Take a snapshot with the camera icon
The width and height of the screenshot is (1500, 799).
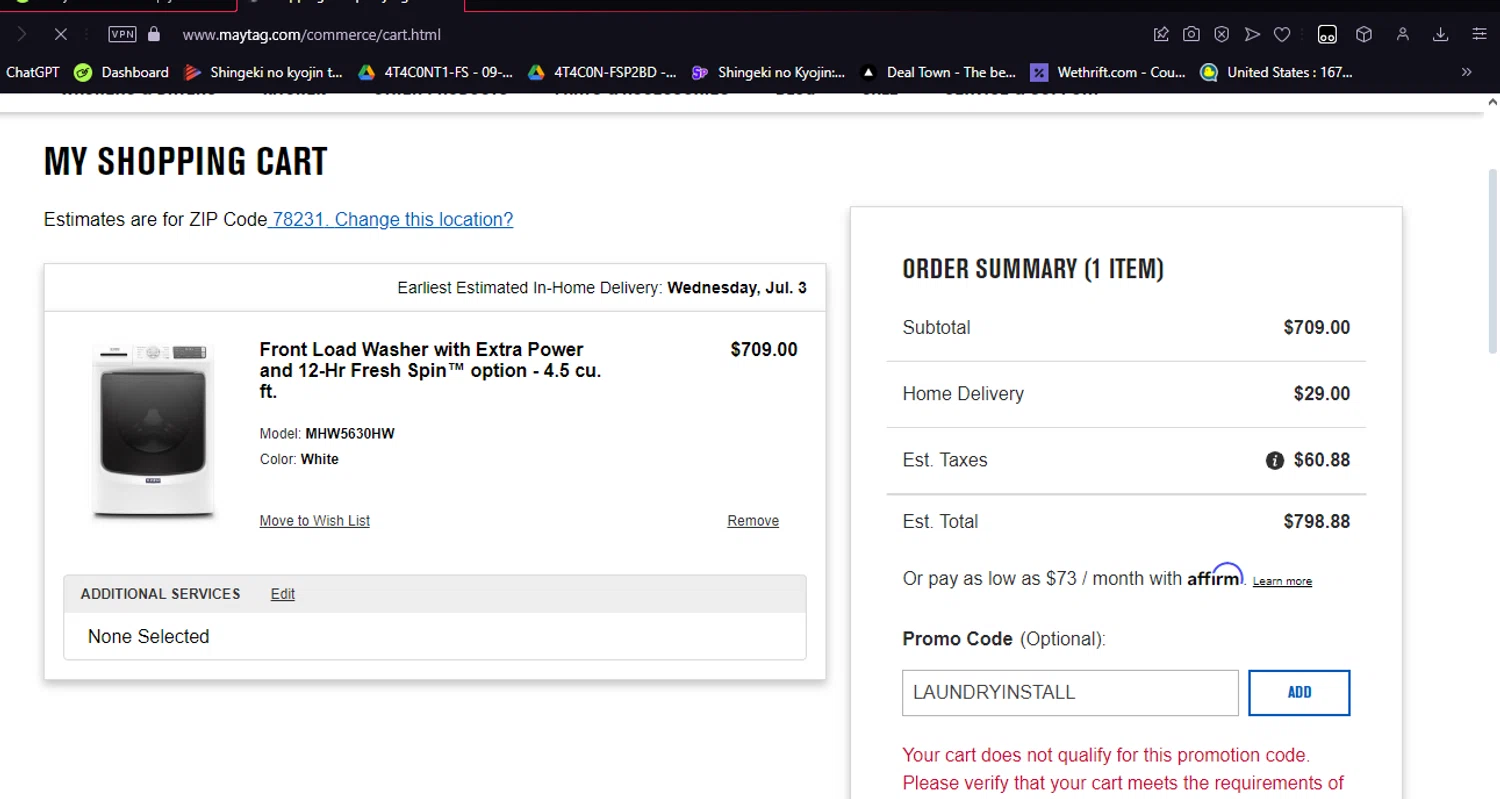pos(1191,35)
